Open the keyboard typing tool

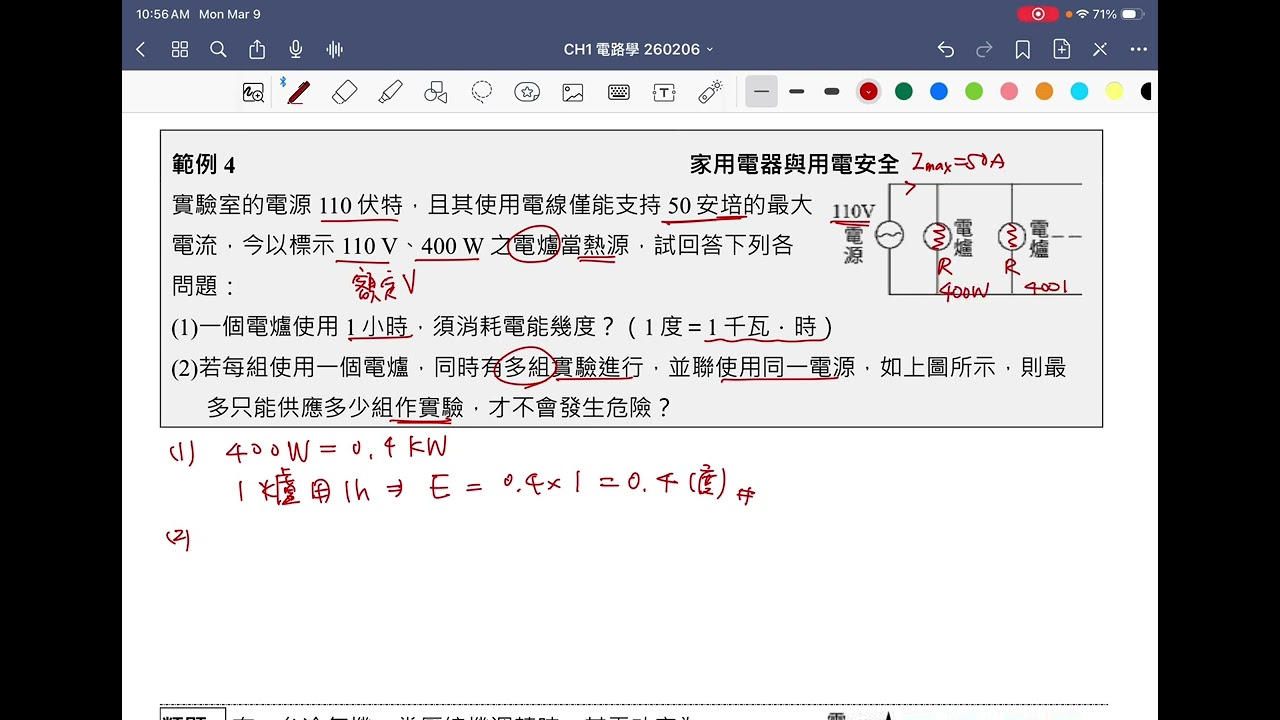pos(619,92)
